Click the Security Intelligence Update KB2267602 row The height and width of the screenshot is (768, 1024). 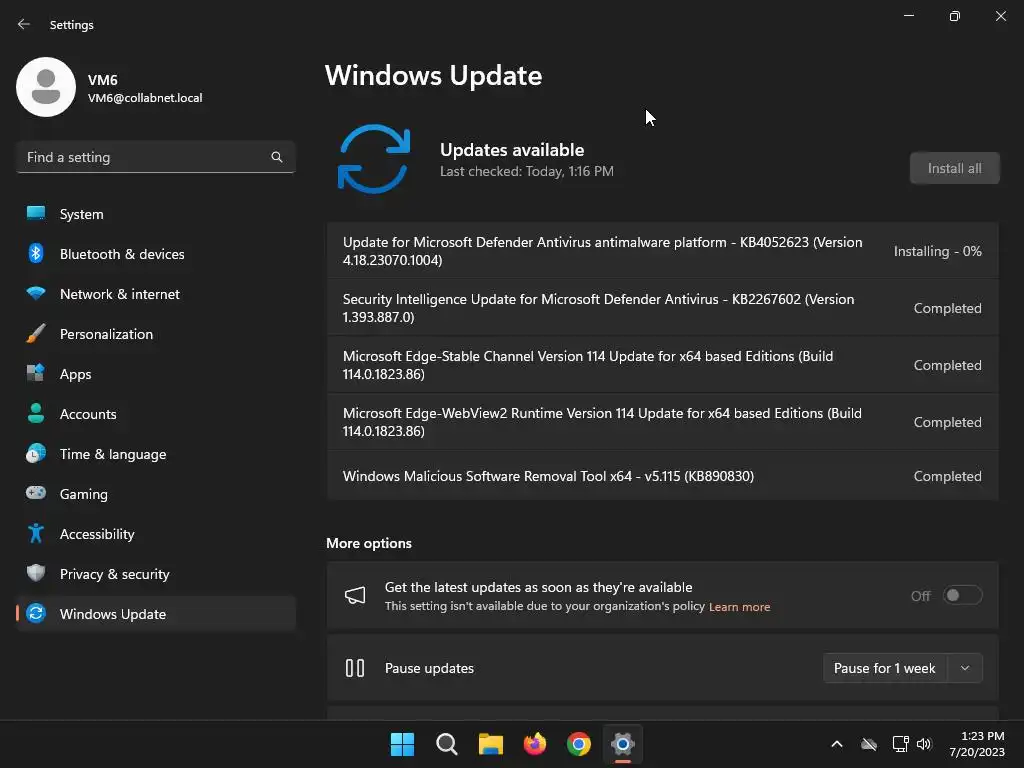662,308
